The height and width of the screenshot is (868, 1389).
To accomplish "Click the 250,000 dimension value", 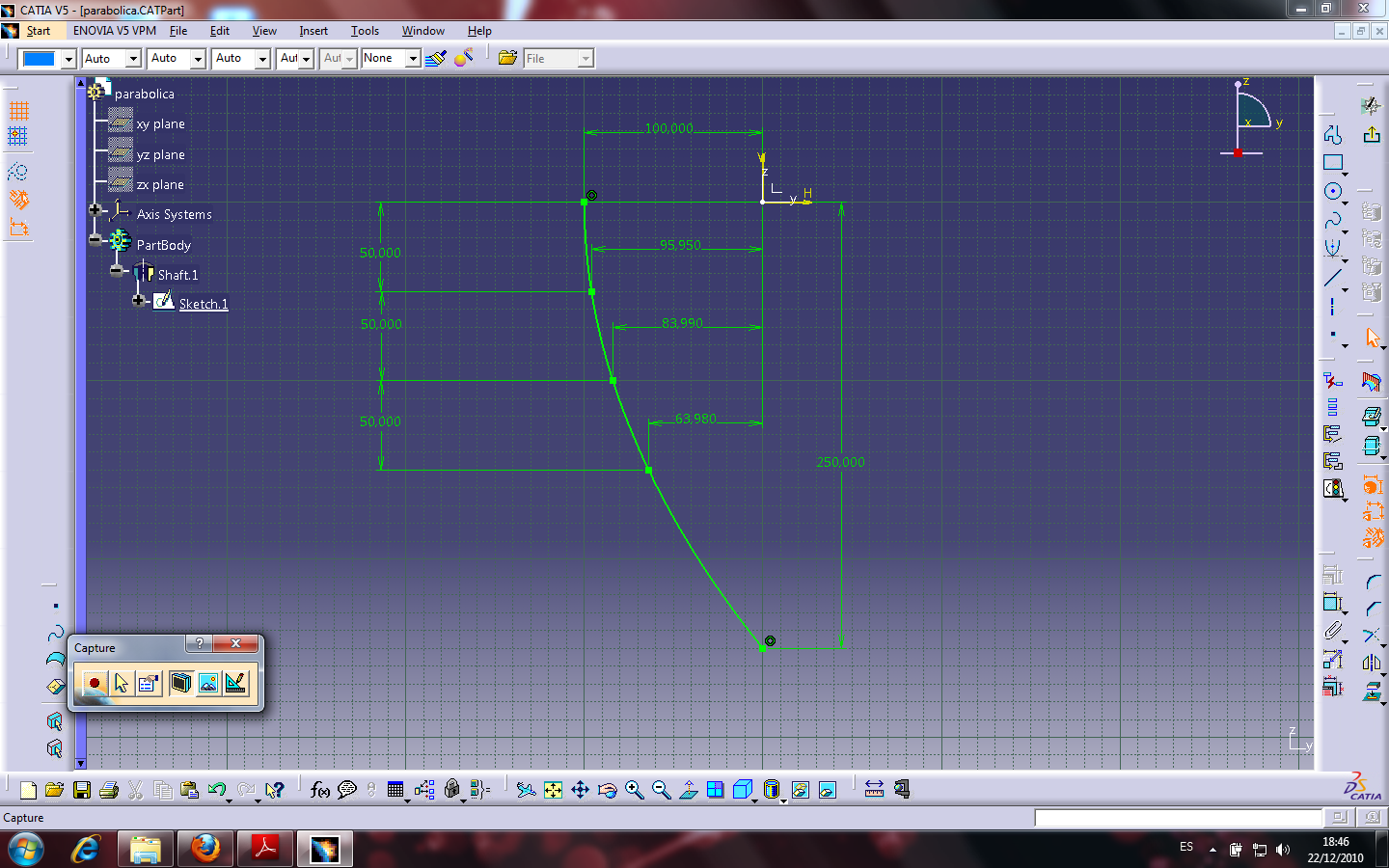I will [840, 462].
